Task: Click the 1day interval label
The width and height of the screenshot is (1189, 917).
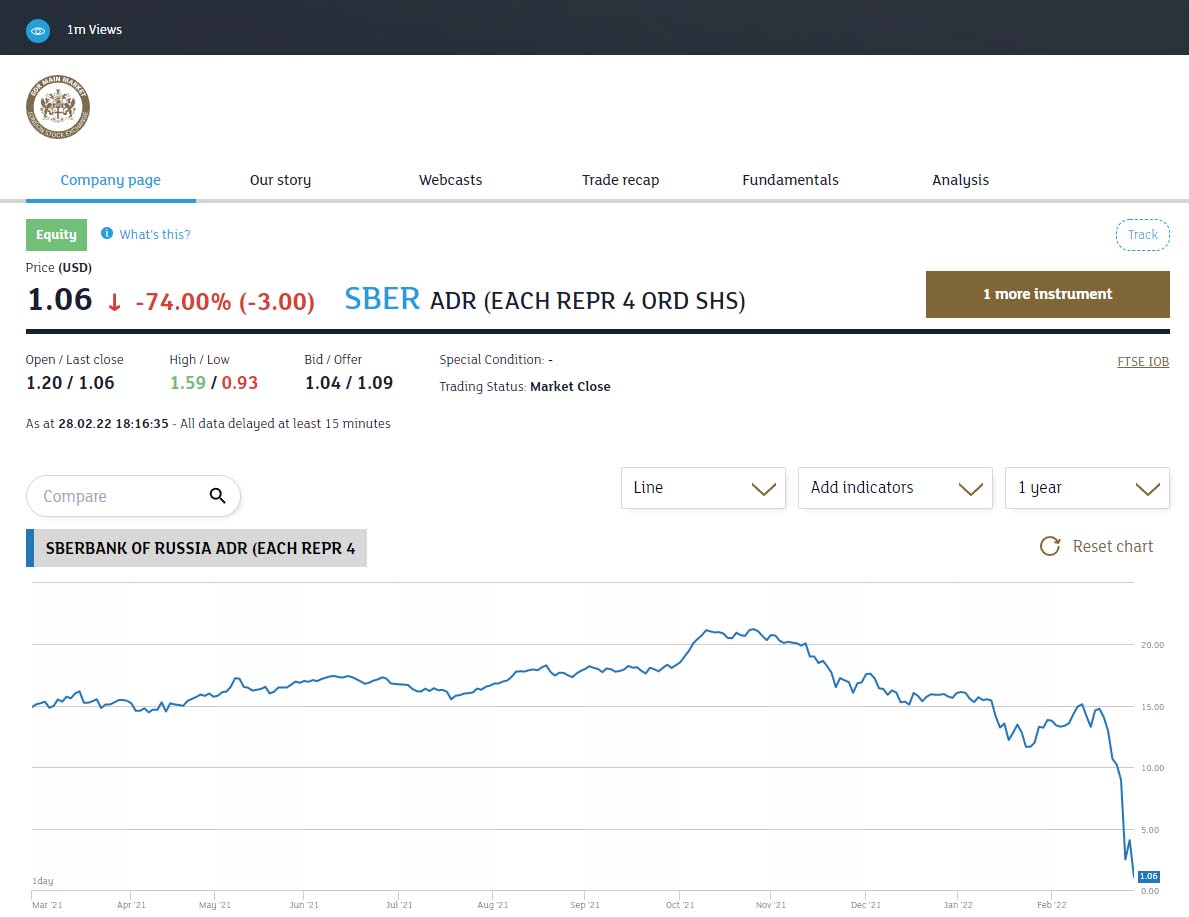Action: coord(42,881)
